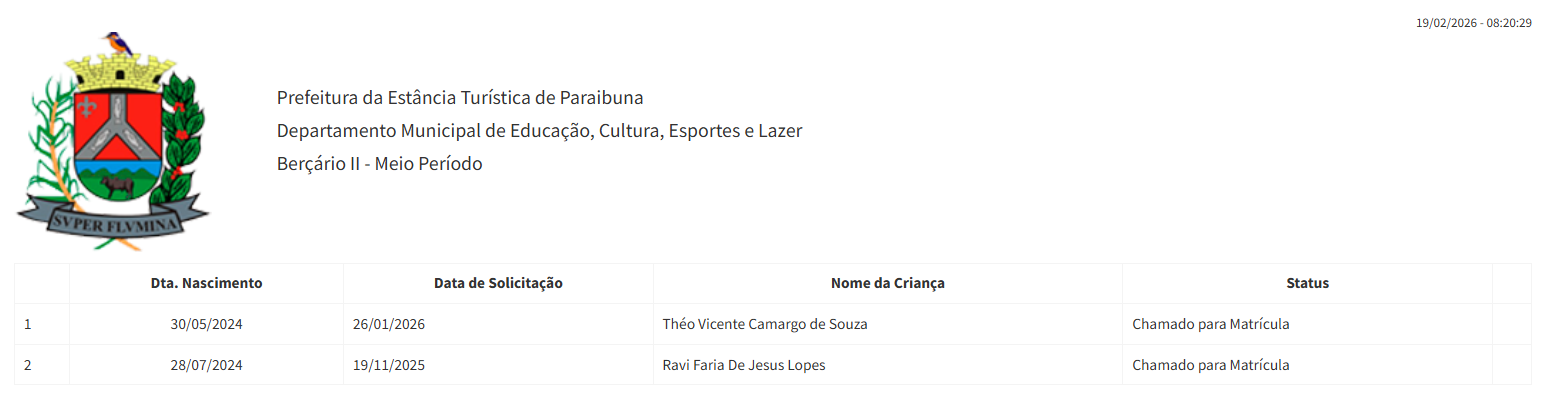Click birth date 30/05/2024
Viewport: 1546px width, 404px height.
point(207,324)
